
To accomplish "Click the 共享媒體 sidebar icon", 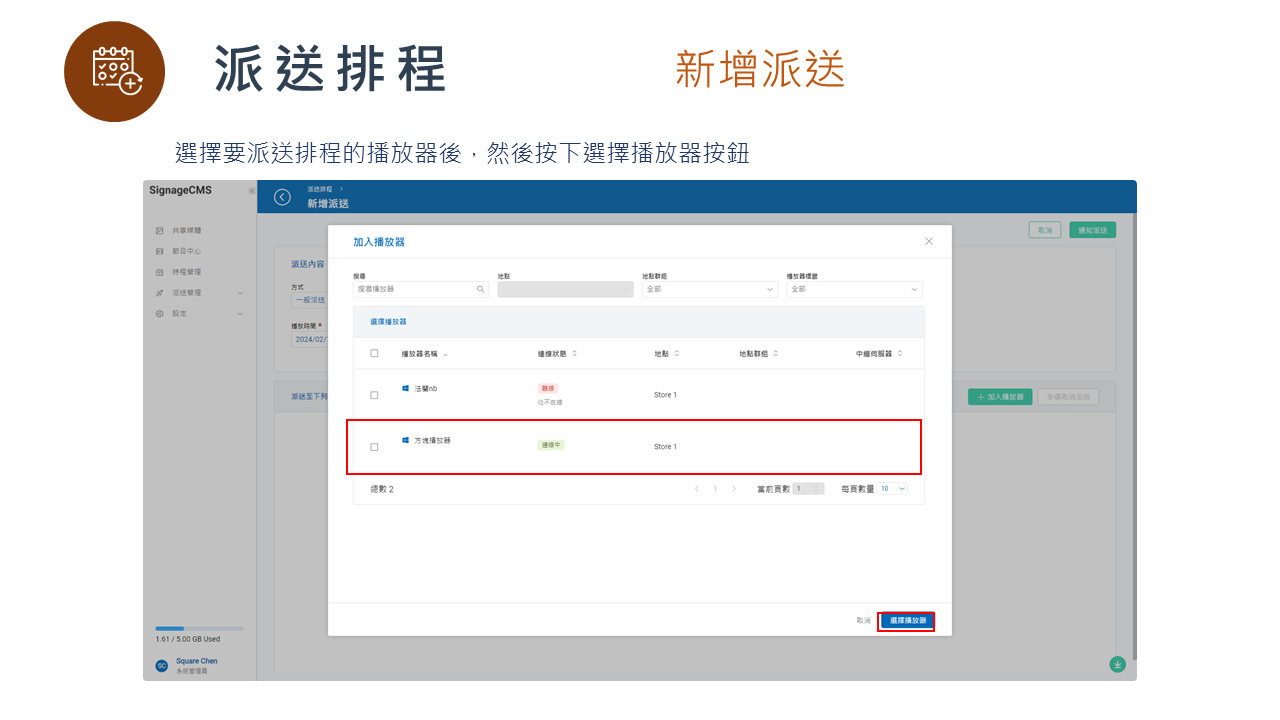I will click(161, 231).
